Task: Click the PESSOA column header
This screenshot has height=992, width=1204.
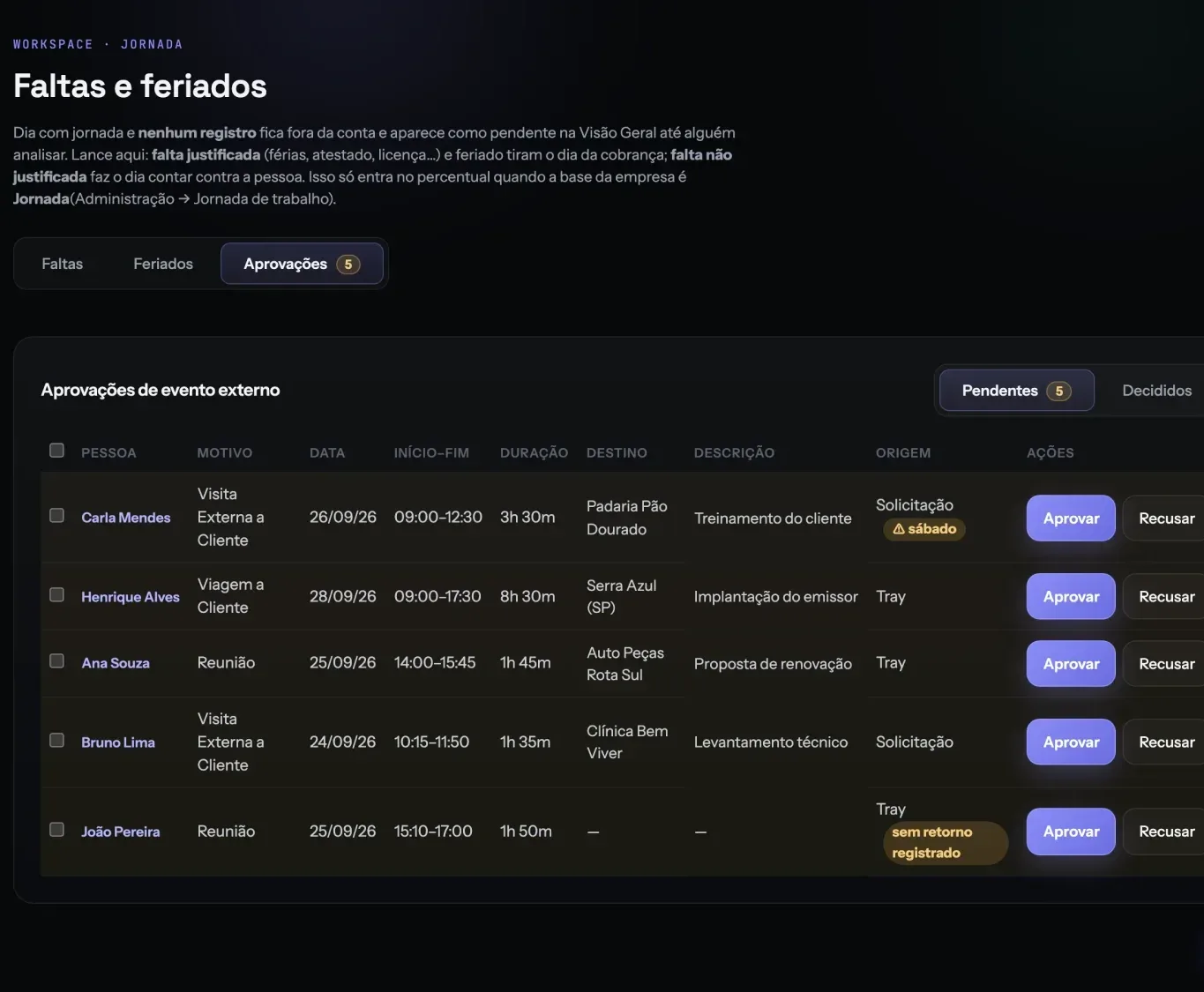Action: point(108,452)
